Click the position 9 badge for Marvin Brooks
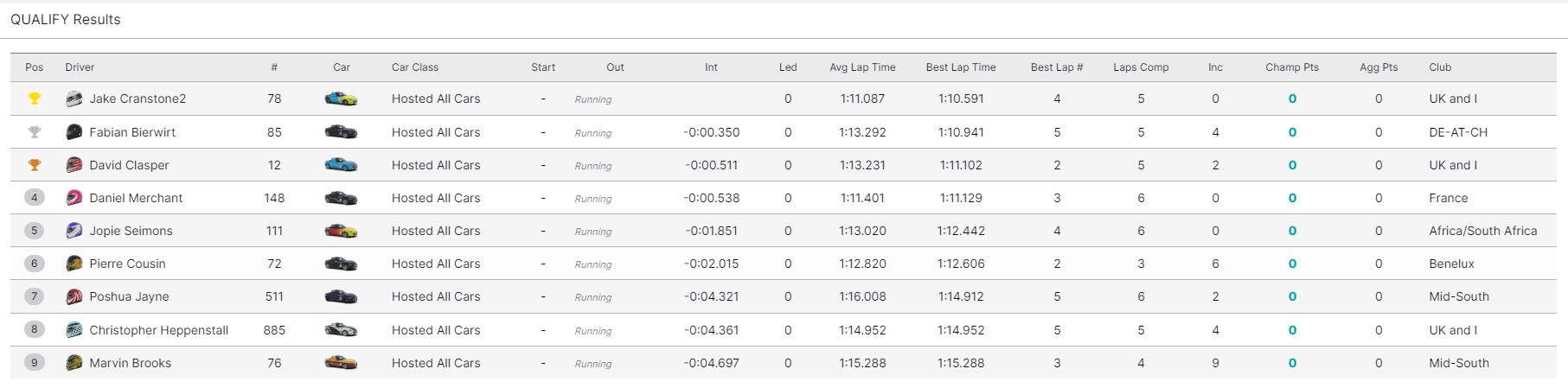 [35, 363]
